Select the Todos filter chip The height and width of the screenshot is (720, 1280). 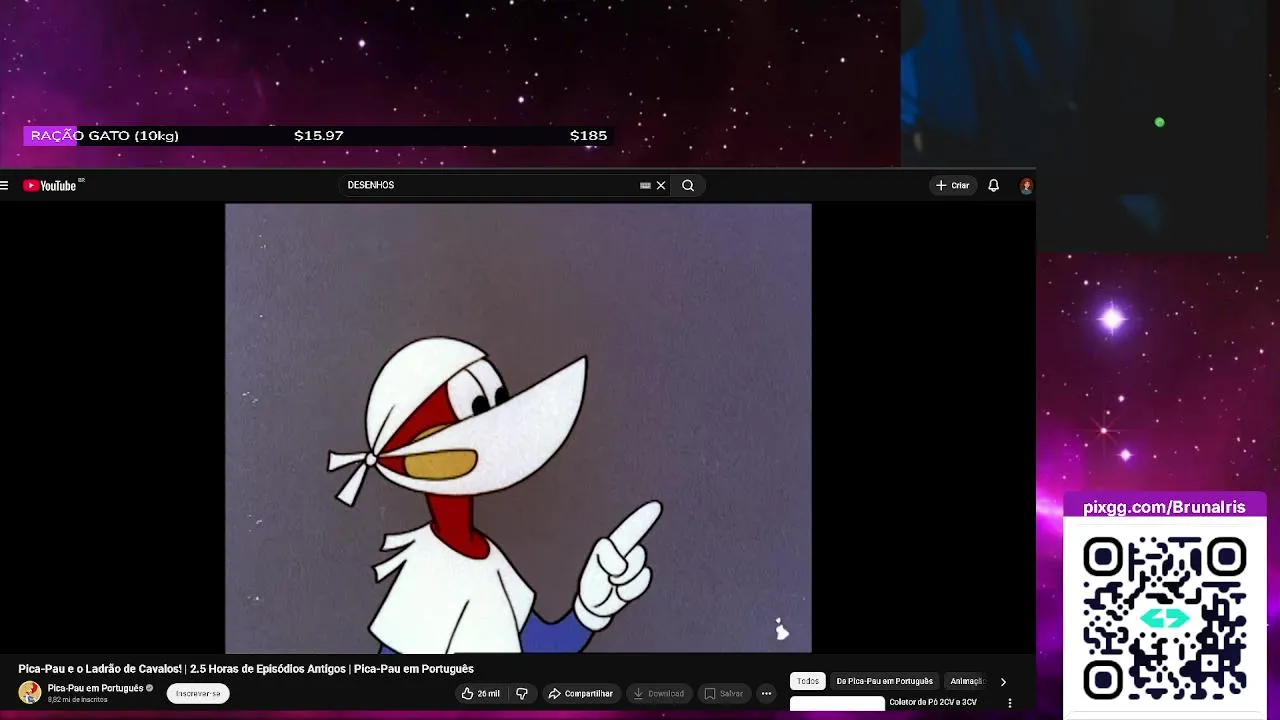tap(808, 681)
